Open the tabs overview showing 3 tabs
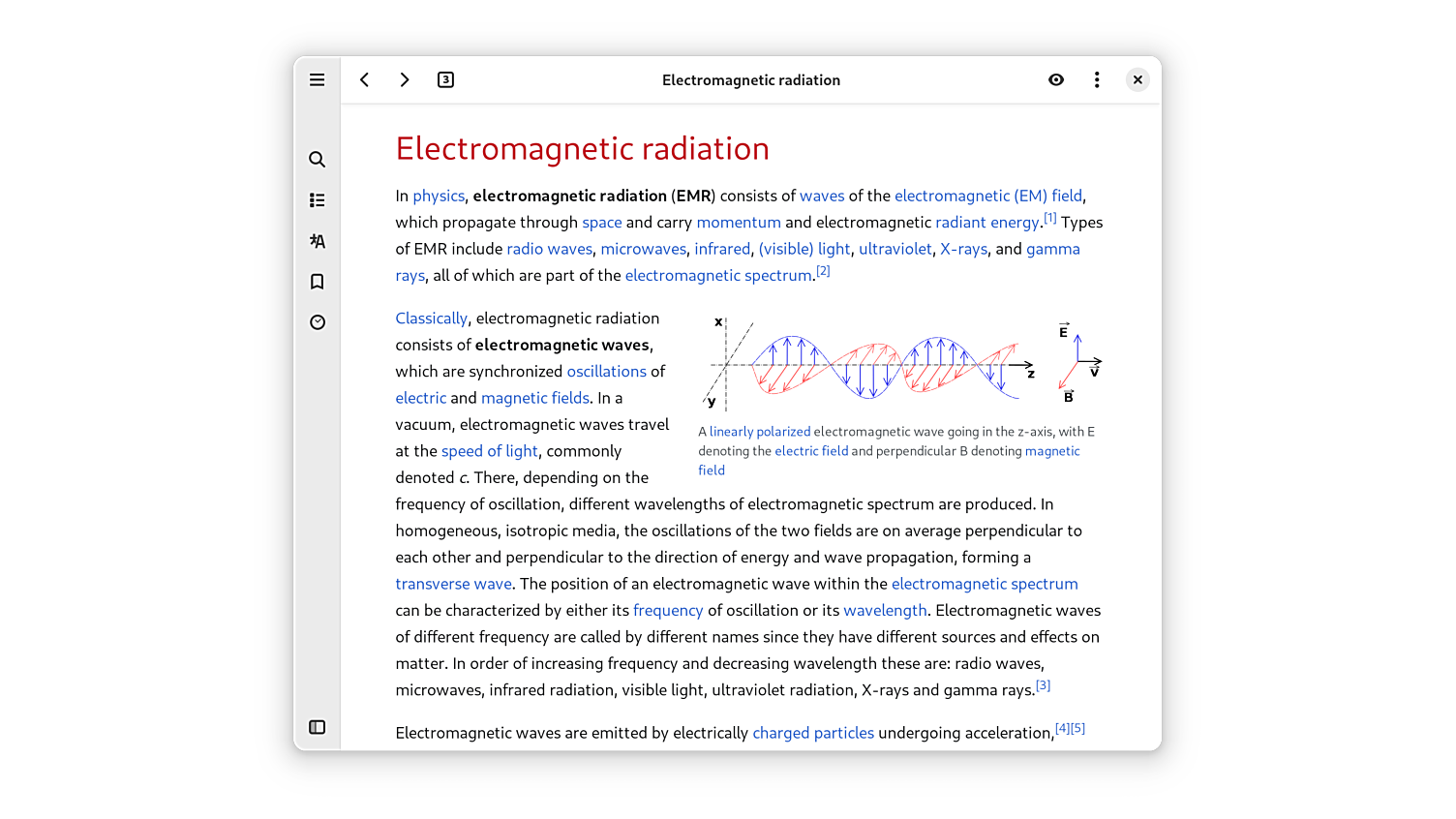 coord(445,80)
